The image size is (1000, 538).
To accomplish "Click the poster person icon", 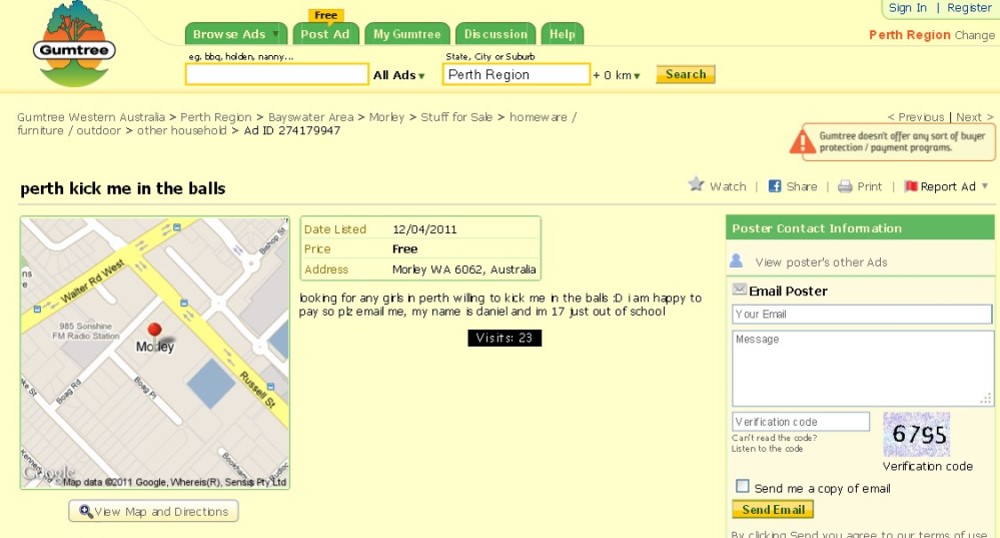I will point(736,261).
